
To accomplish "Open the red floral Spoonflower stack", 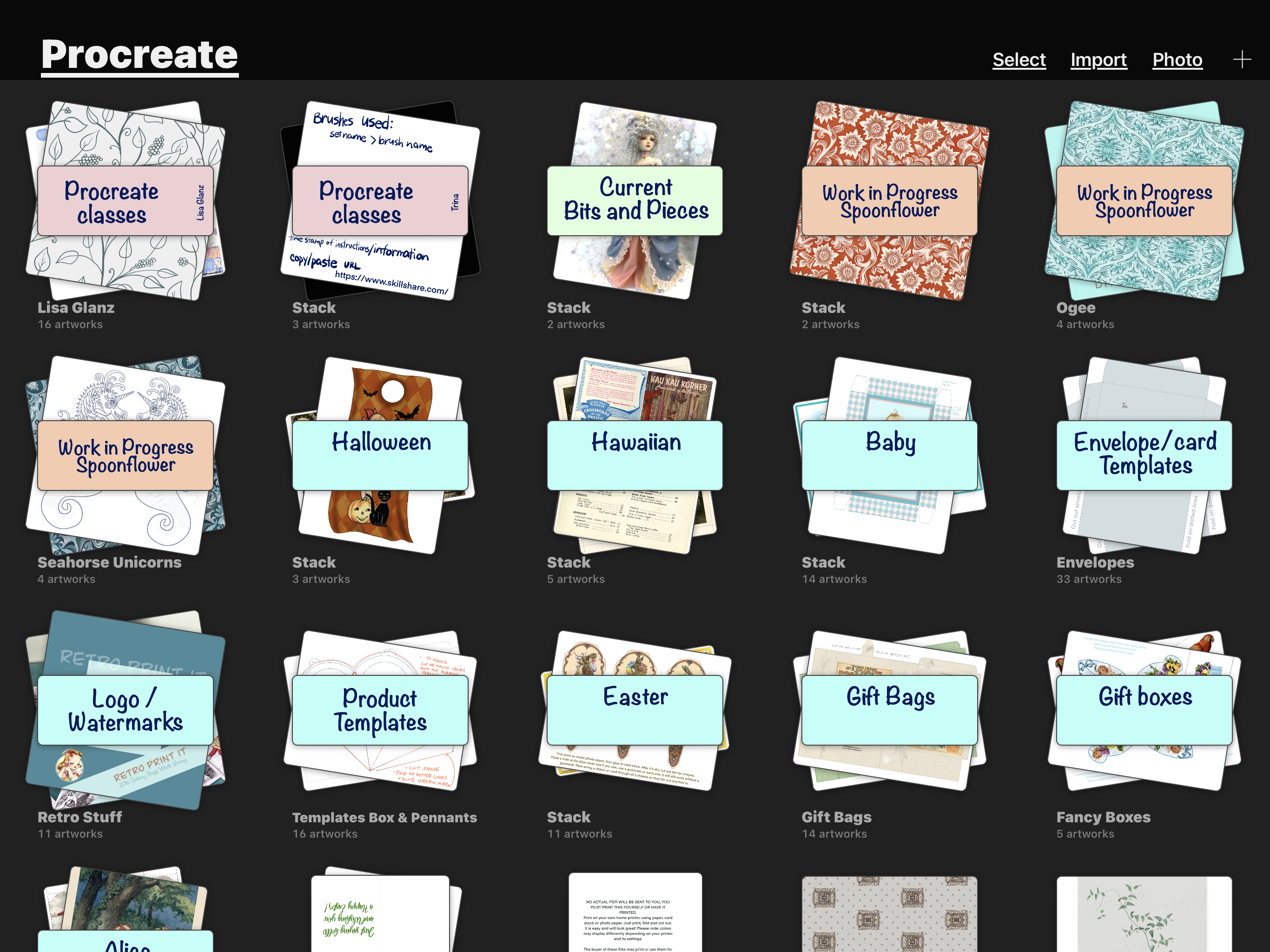I will (889, 200).
